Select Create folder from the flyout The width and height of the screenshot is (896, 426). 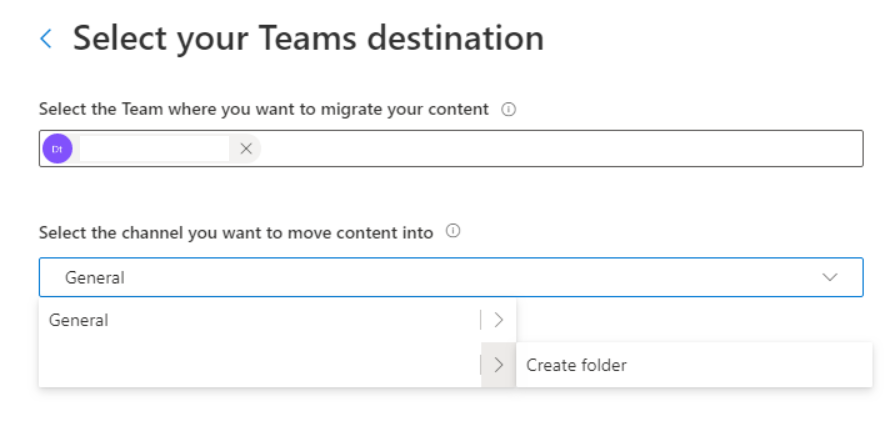(x=577, y=365)
